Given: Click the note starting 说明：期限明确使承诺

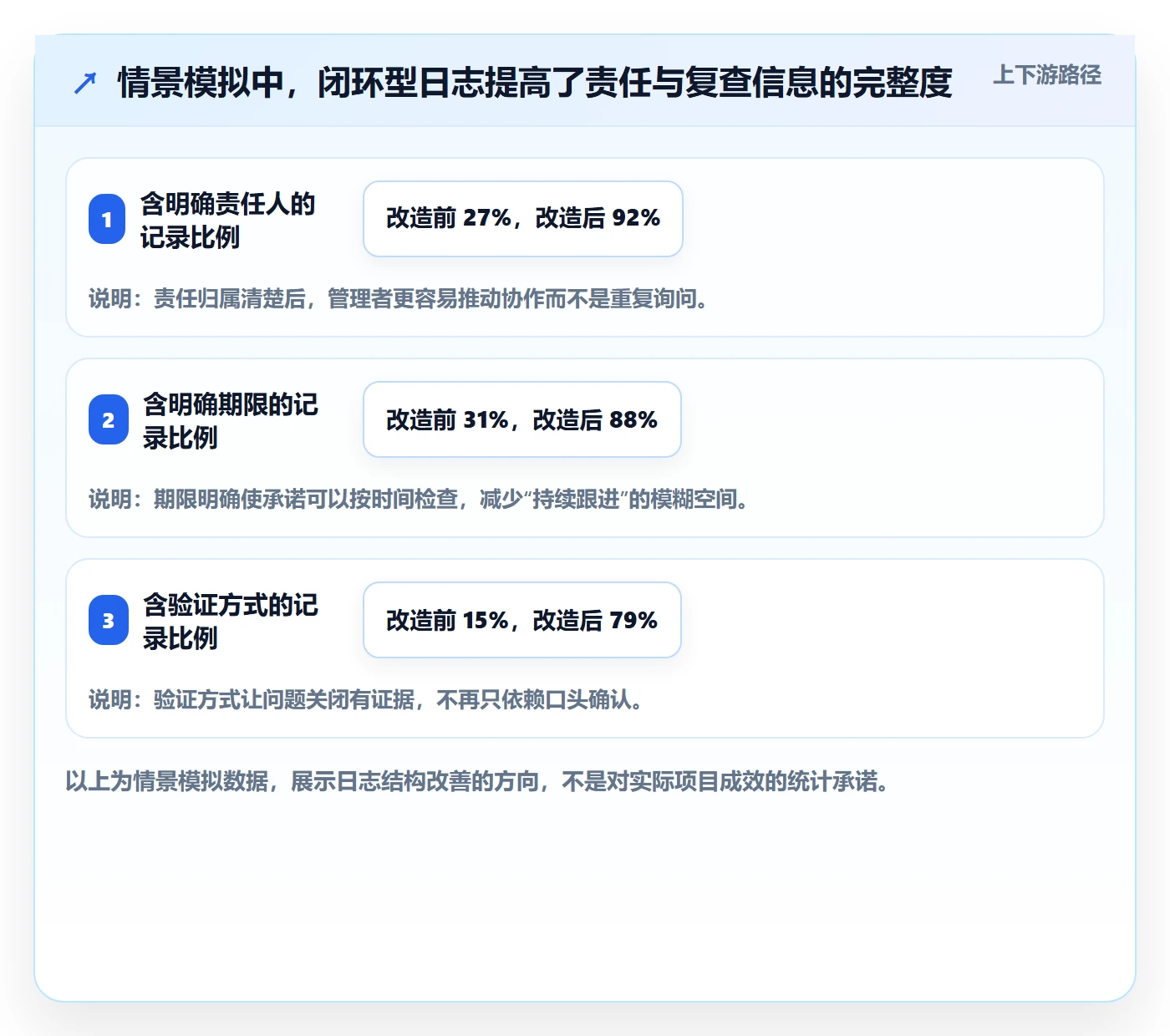Looking at the screenshot, I should (420, 499).
